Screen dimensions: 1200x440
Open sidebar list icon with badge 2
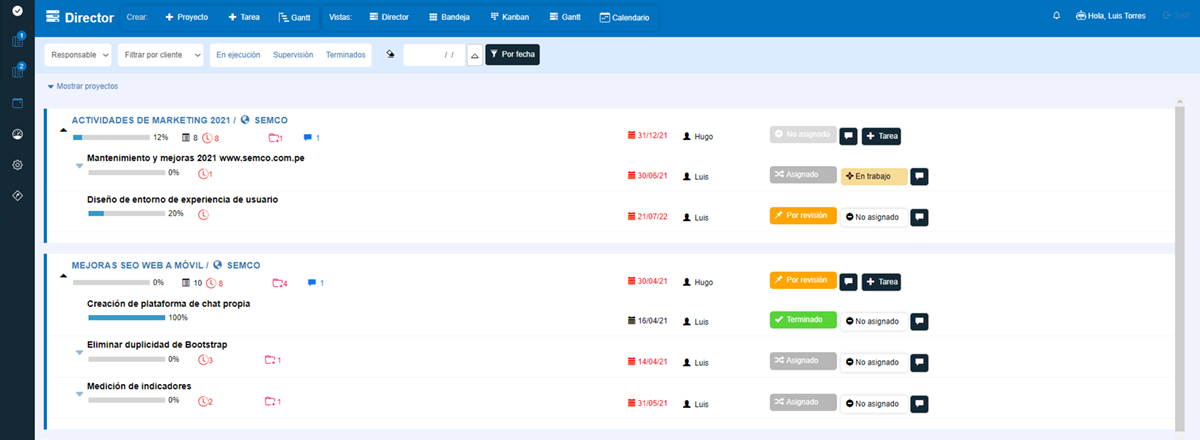[17, 71]
